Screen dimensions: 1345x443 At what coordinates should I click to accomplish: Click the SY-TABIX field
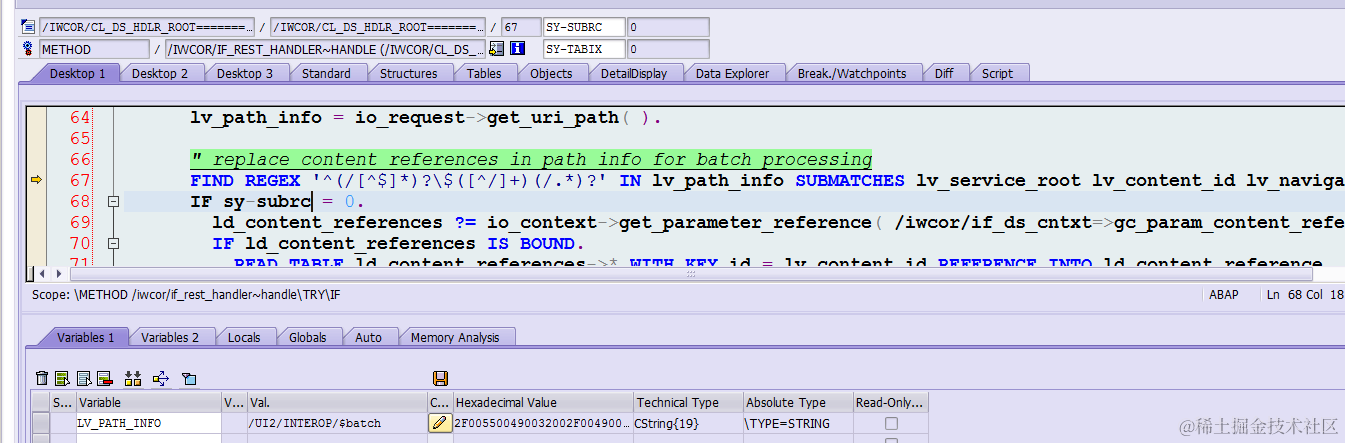[584, 49]
